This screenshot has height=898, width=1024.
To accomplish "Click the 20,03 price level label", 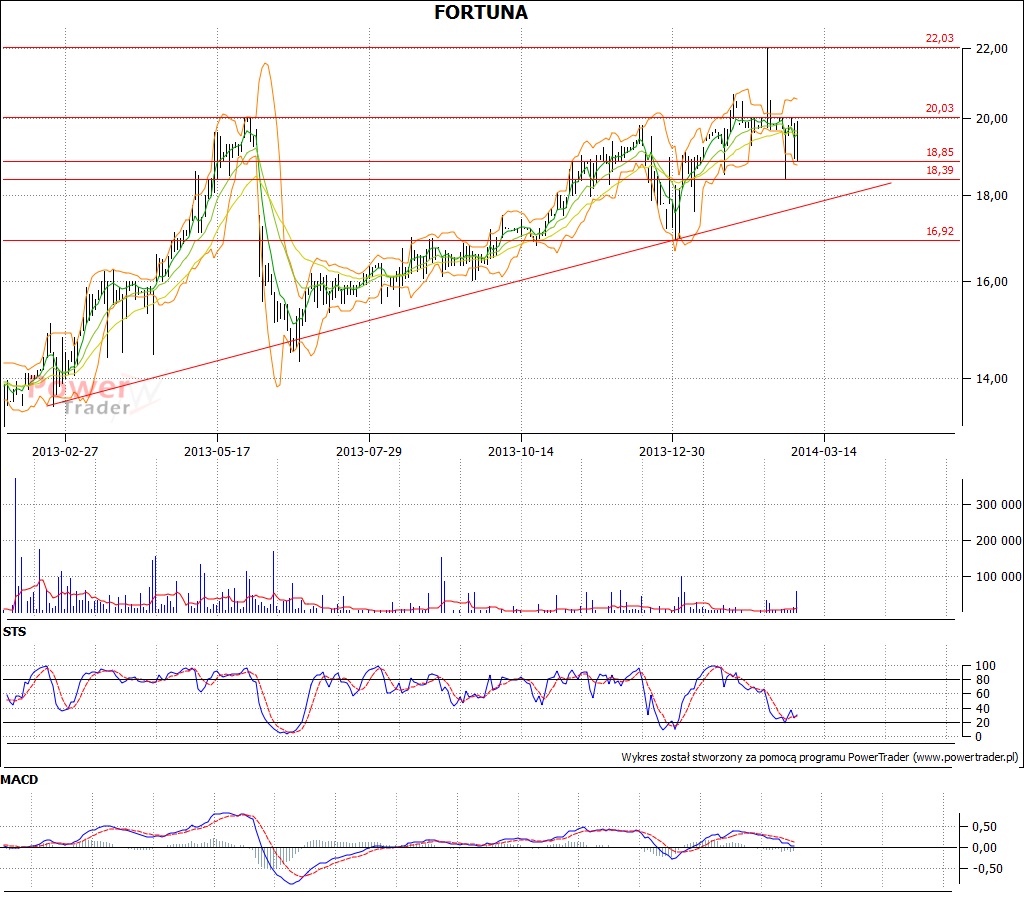I will click(x=939, y=108).
